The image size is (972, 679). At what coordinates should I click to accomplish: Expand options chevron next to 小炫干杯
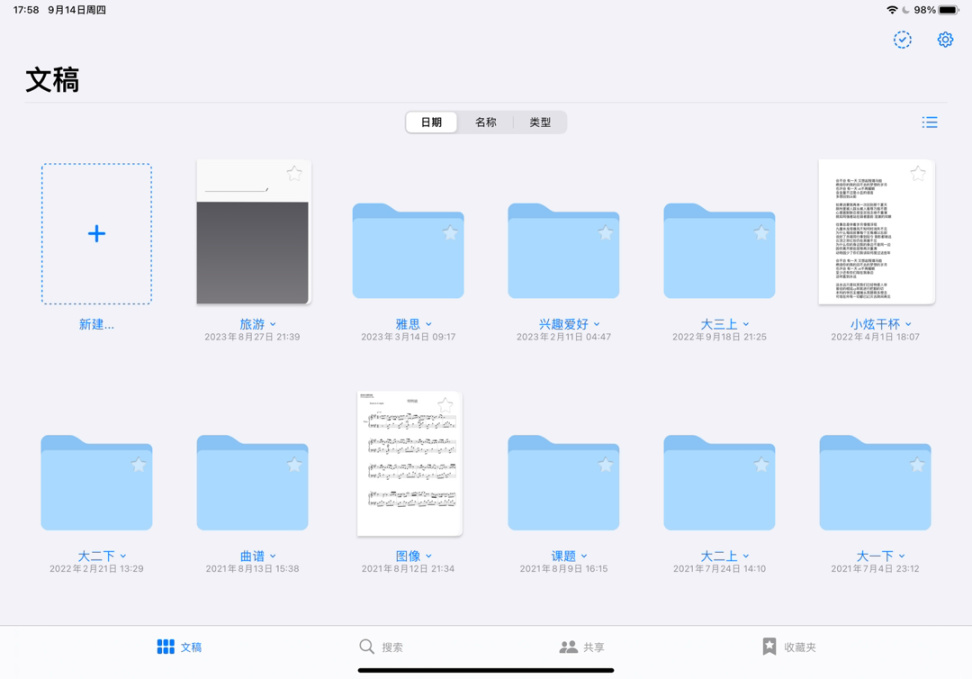pyautogui.click(x=908, y=324)
